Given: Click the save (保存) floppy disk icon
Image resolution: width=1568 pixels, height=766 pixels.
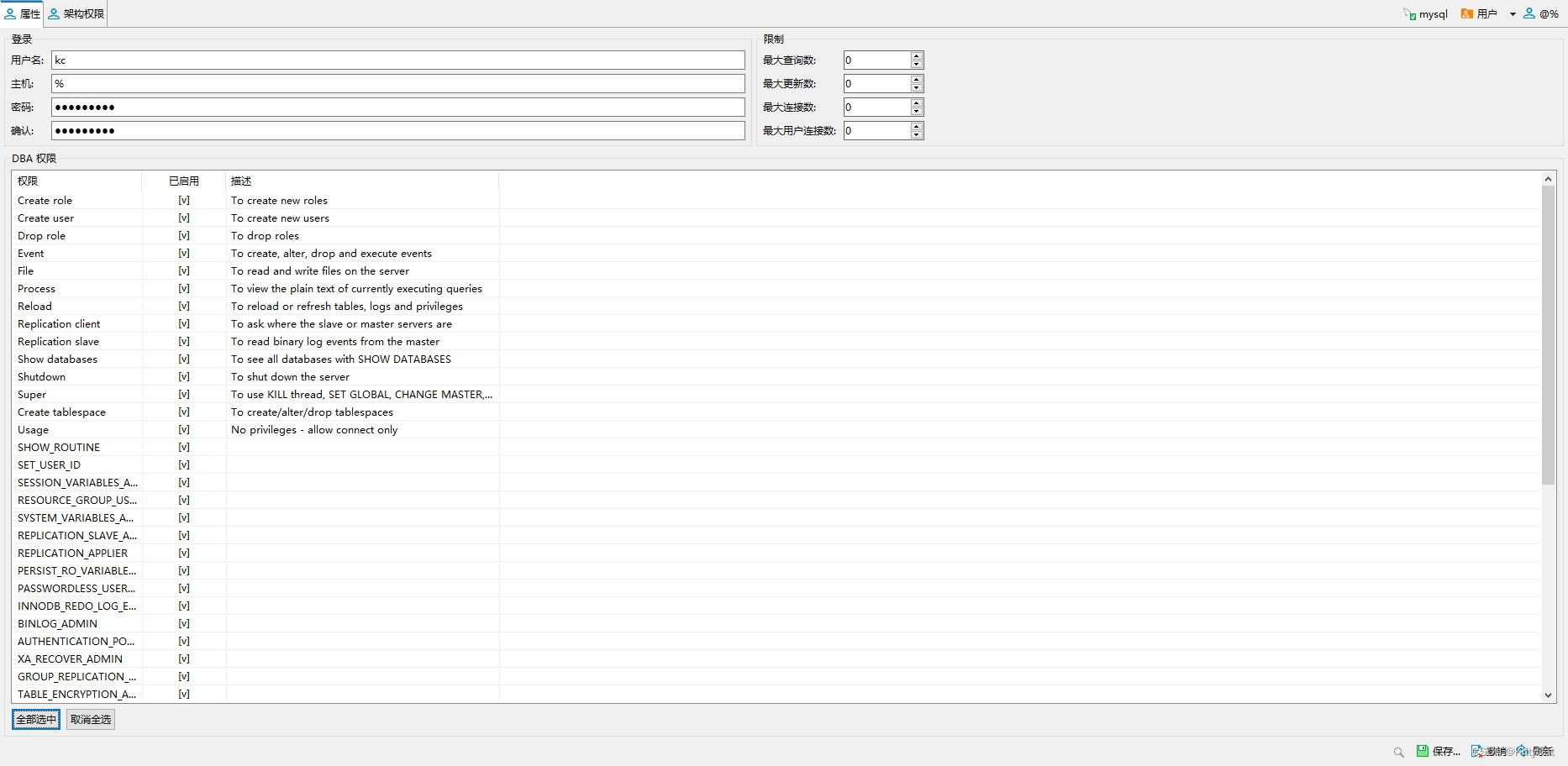Looking at the screenshot, I should (1422, 751).
